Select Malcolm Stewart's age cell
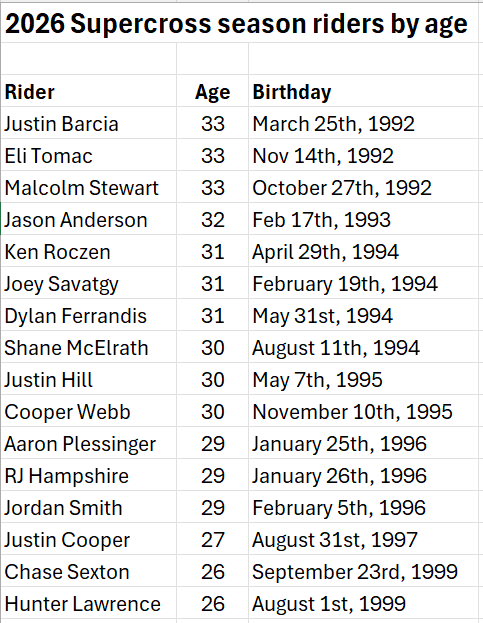483x623 pixels. [213, 187]
